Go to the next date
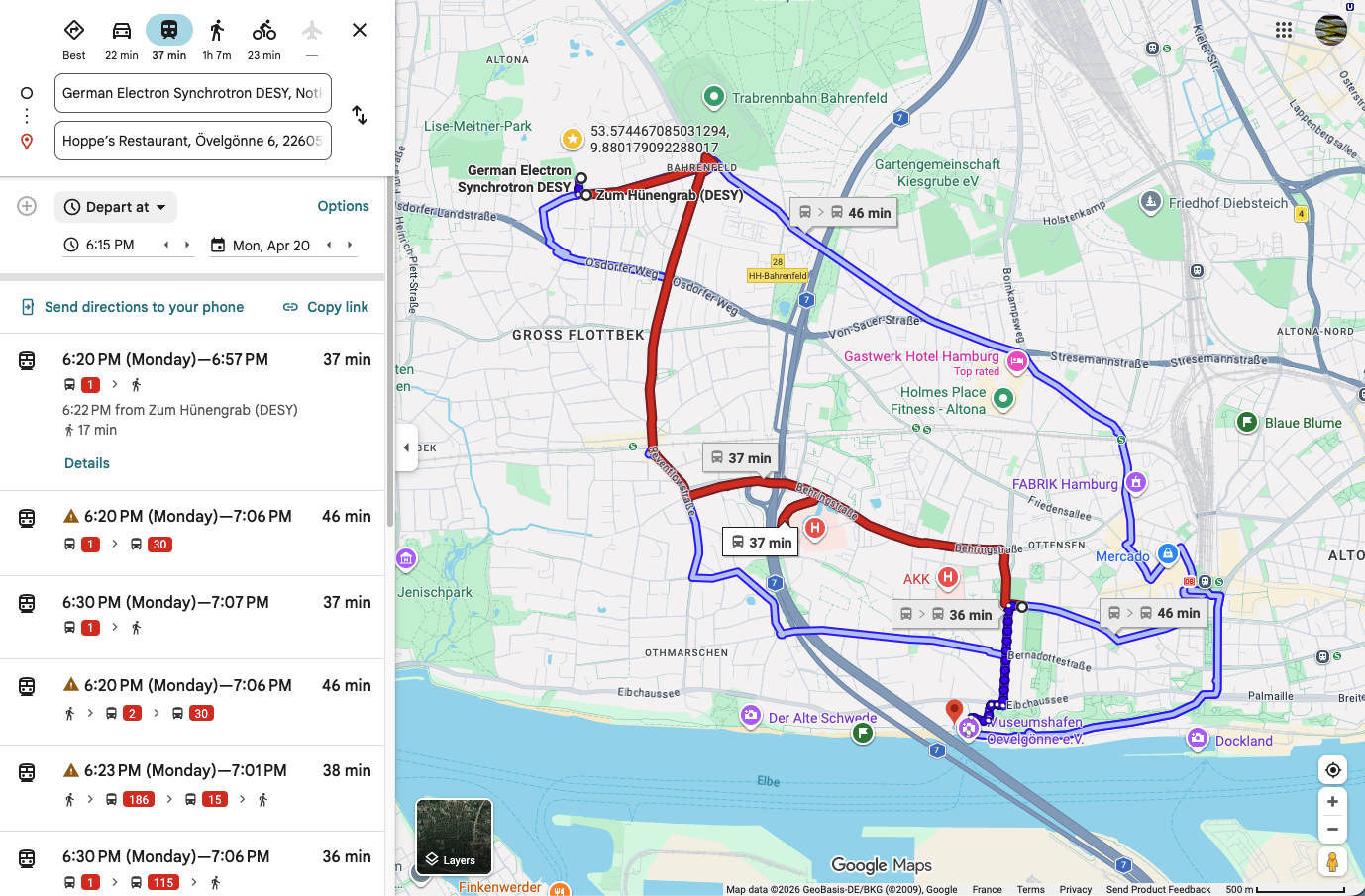Screen dimensions: 1365x896 (349, 245)
